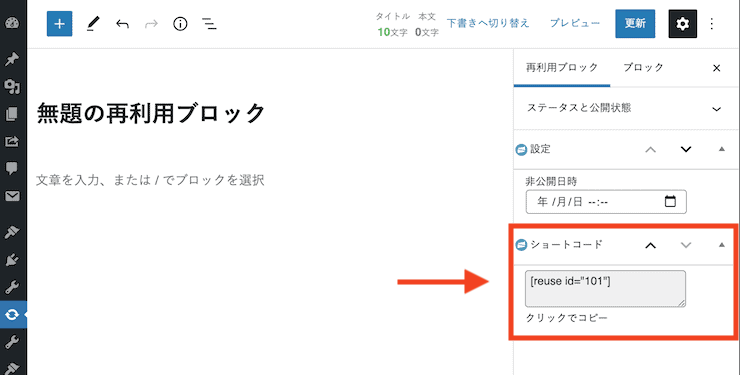Viewport: 740px width, 375px height.
Task: Collapse the 設定 panel triangle
Action: 722,149
